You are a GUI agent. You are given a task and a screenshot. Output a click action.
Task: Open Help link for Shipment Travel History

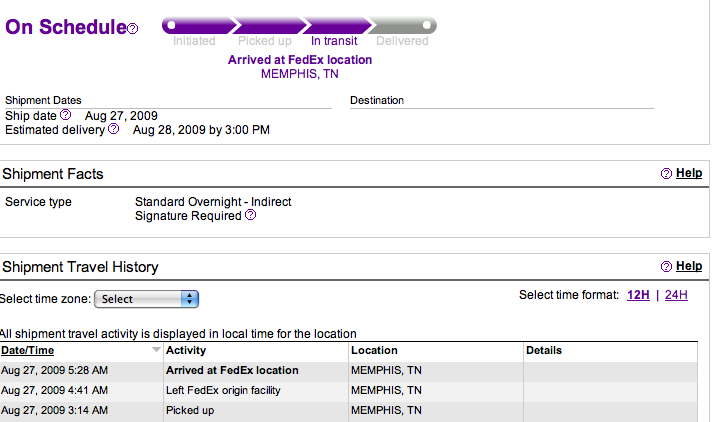tap(689, 266)
